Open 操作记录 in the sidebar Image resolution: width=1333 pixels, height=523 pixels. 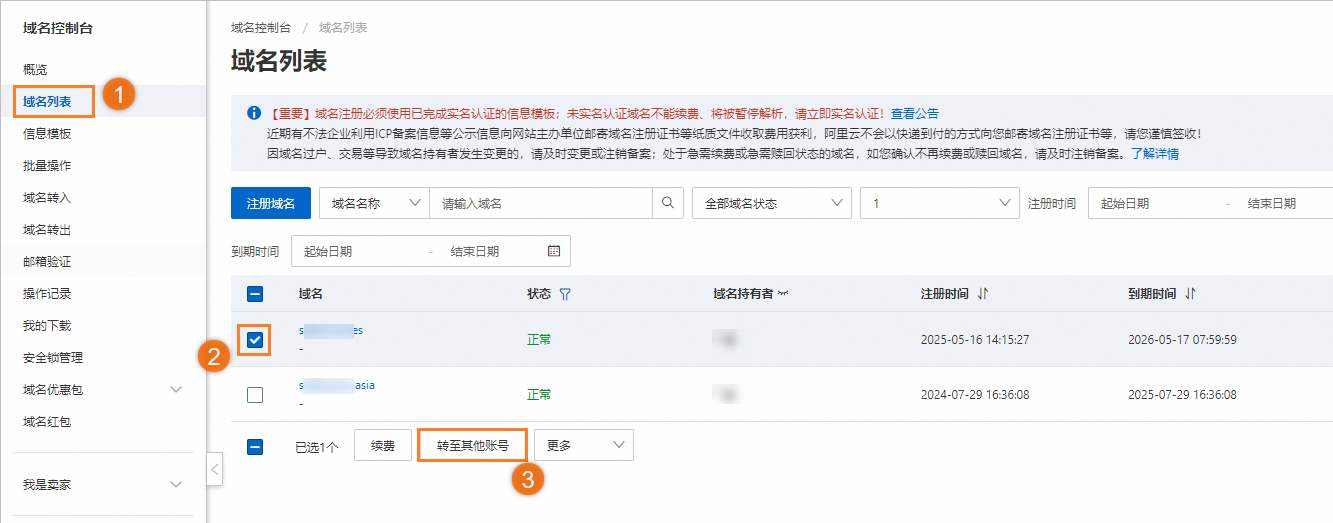click(47, 293)
